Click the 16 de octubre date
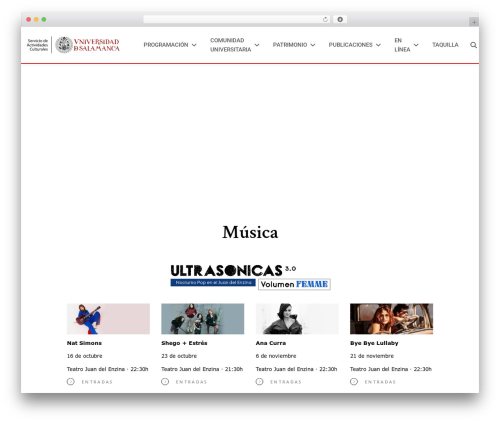Screen dimensions: 500x423 coord(85,356)
